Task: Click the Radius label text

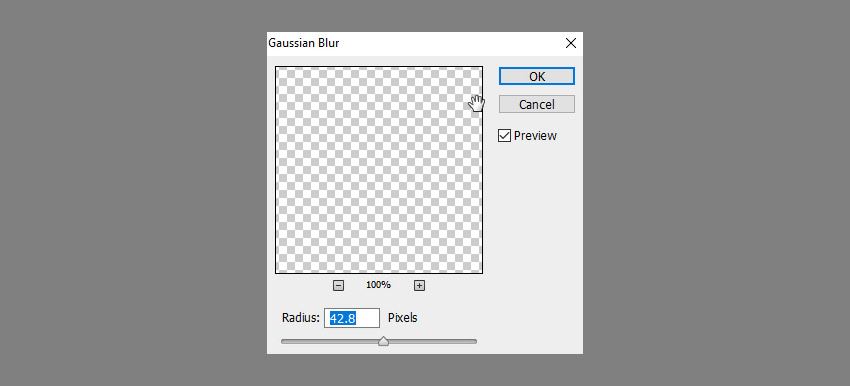Action: pos(301,318)
